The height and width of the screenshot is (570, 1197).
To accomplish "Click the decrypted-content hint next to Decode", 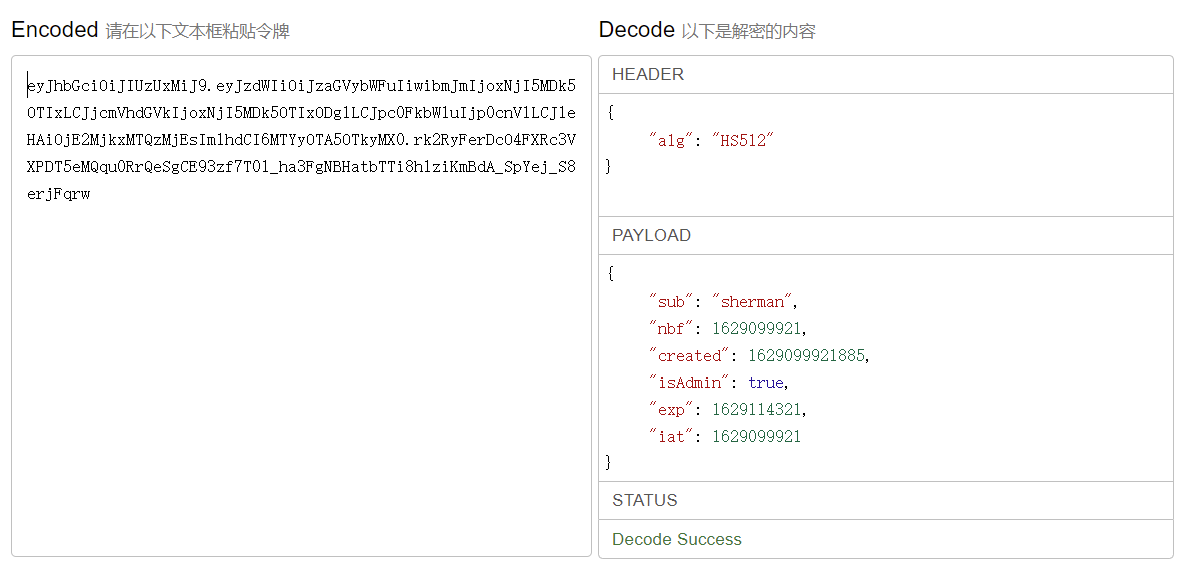I will [748, 32].
